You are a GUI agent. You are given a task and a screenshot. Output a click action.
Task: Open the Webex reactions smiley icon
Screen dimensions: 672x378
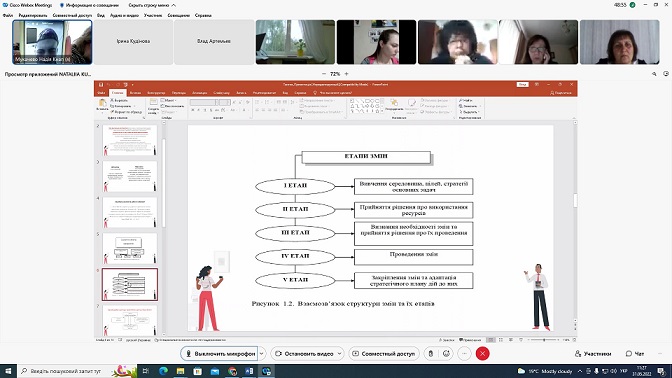pyautogui.click(x=447, y=354)
